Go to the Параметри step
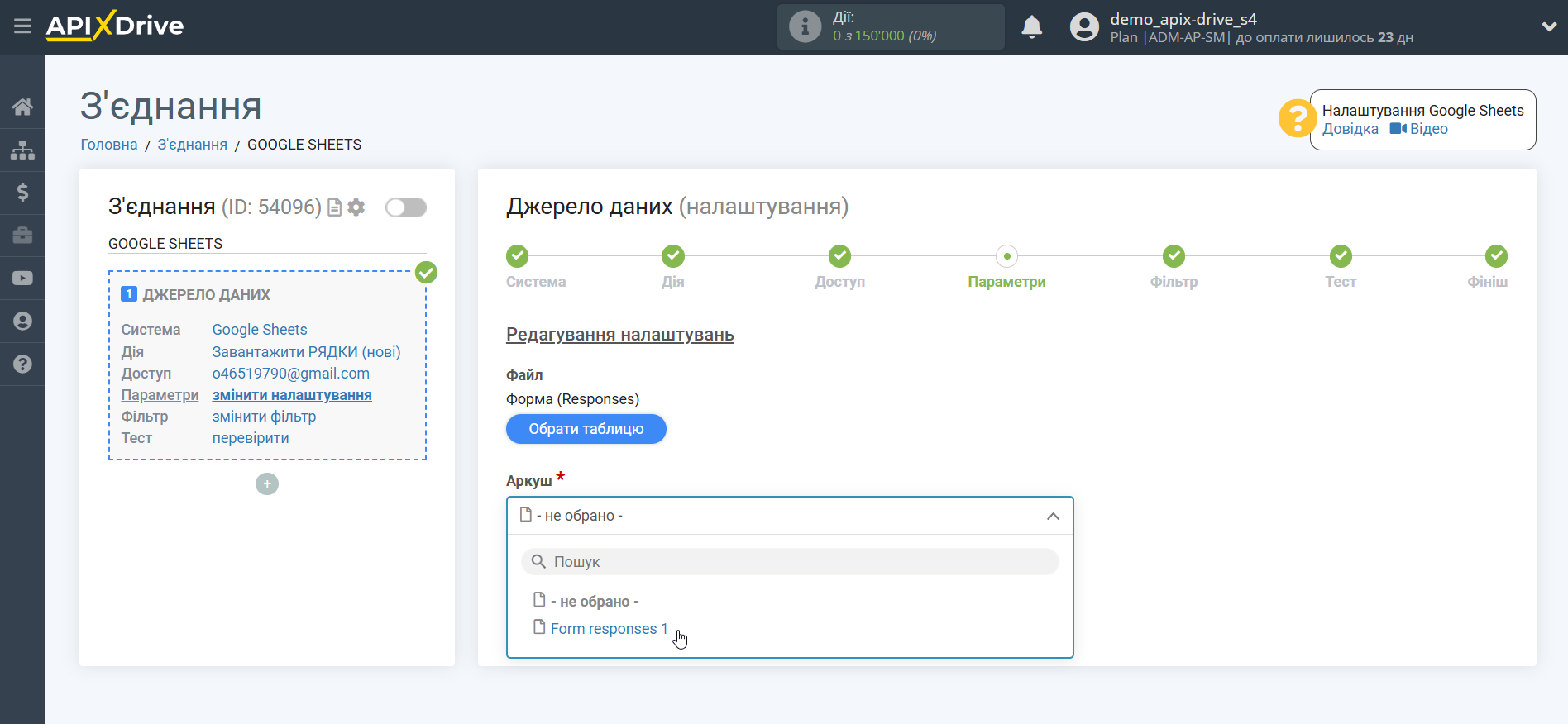 [x=1007, y=256]
